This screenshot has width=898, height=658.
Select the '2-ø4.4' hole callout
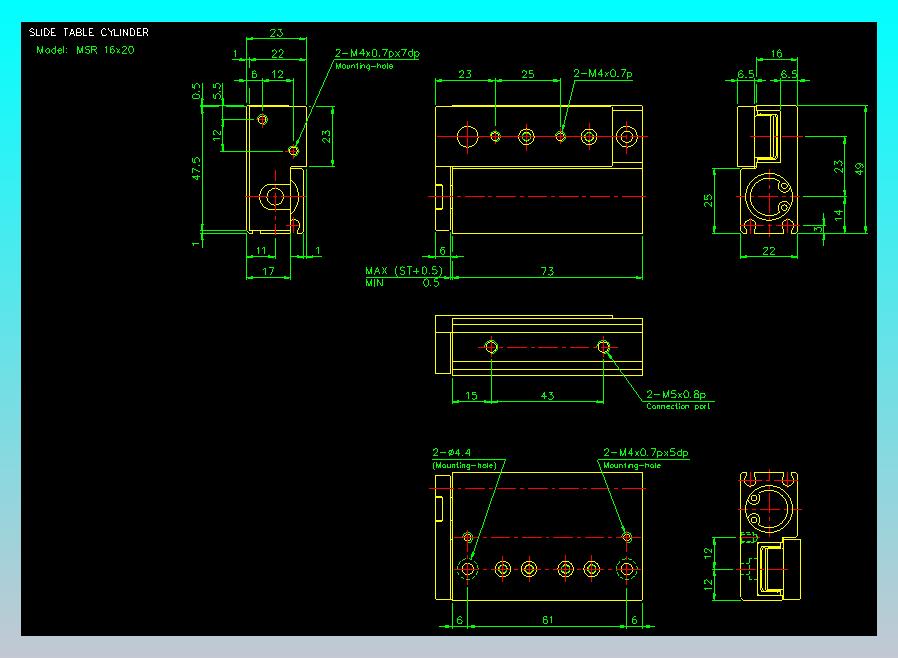coord(451,452)
